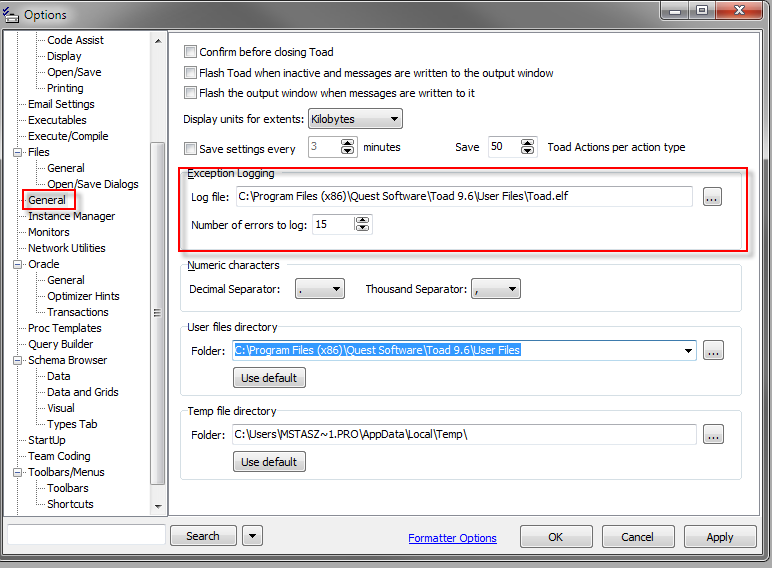
Task: Select Open/Save under the editor options
Action: (x=74, y=72)
